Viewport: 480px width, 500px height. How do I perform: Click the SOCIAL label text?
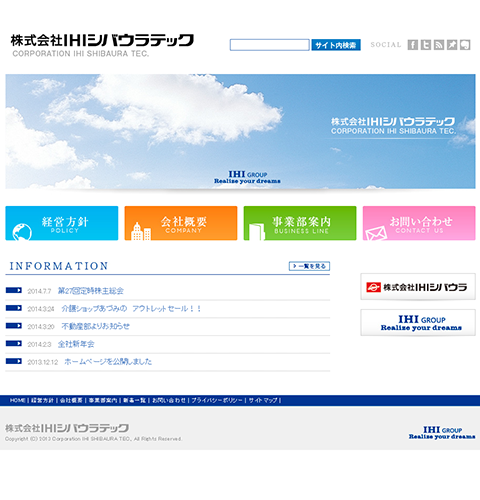(386, 45)
